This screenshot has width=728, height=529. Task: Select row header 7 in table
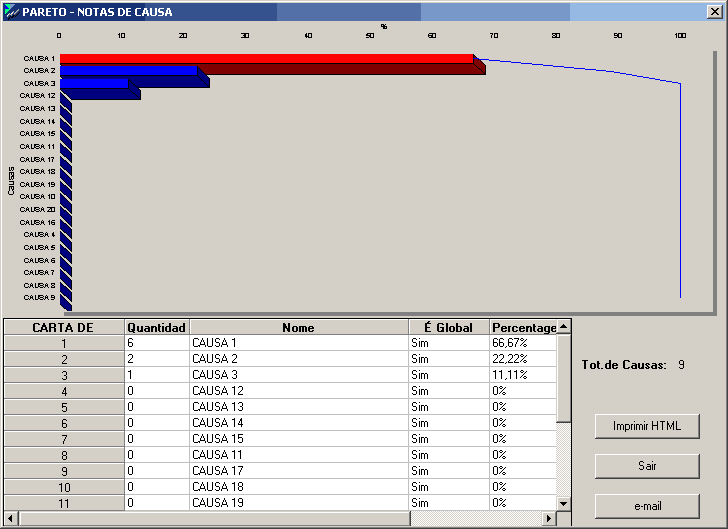click(64, 439)
